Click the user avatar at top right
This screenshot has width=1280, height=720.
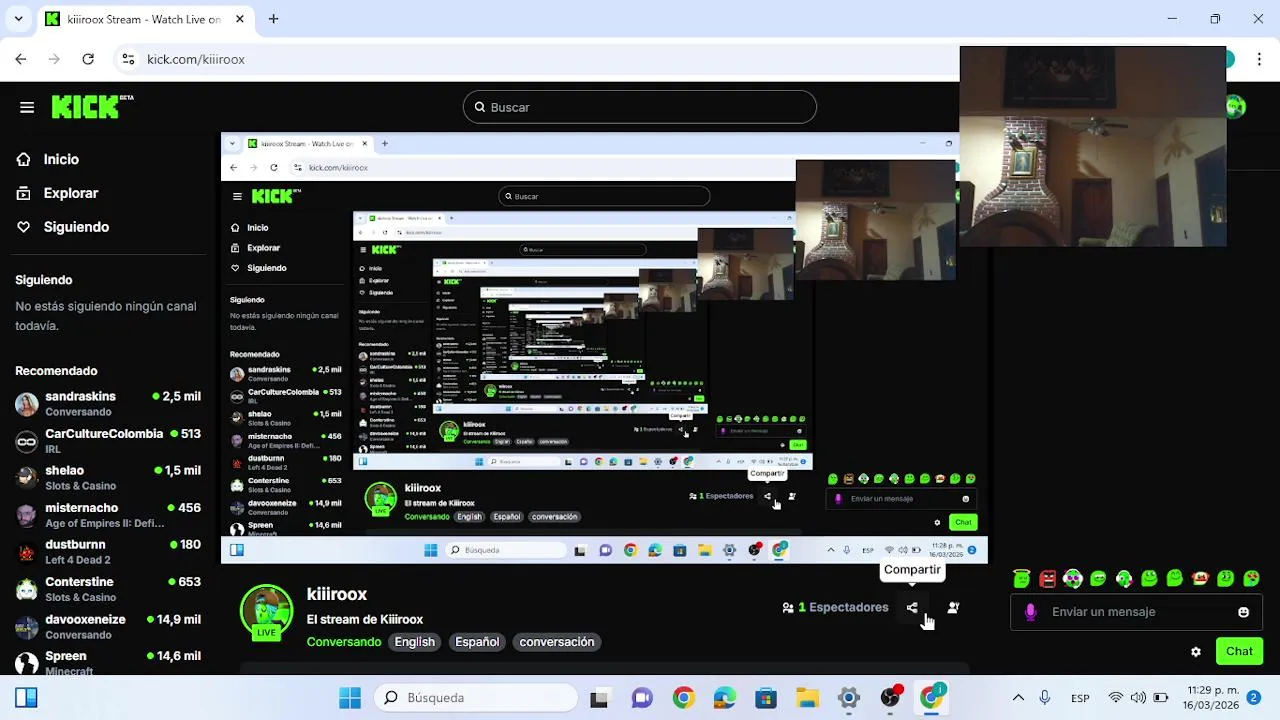(x=1236, y=107)
